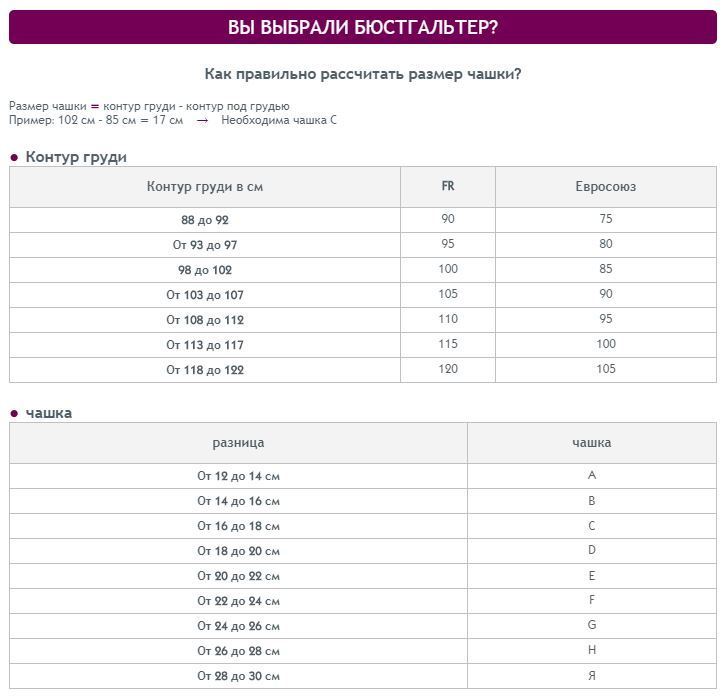Select the "От 28 до 30 см" cell
The height and width of the screenshot is (700, 722).
click(238, 676)
